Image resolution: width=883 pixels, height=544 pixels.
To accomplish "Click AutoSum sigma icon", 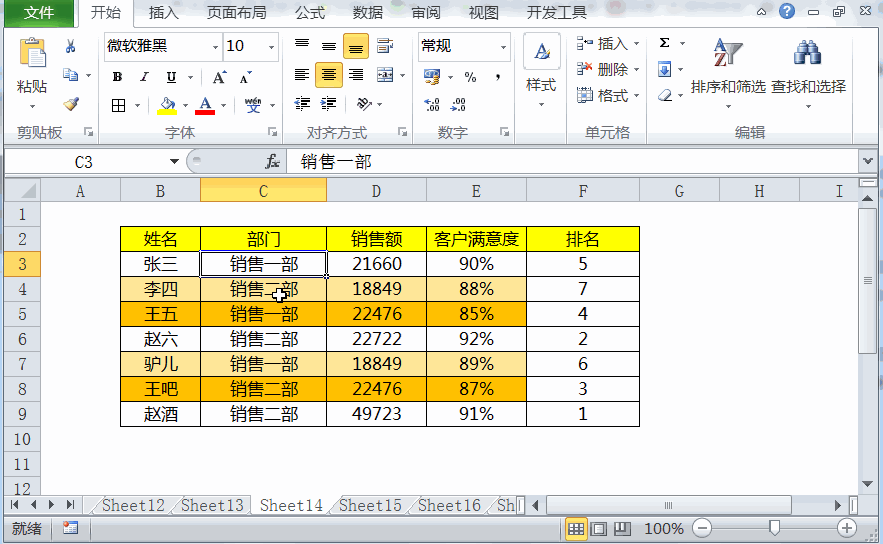I will click(665, 43).
